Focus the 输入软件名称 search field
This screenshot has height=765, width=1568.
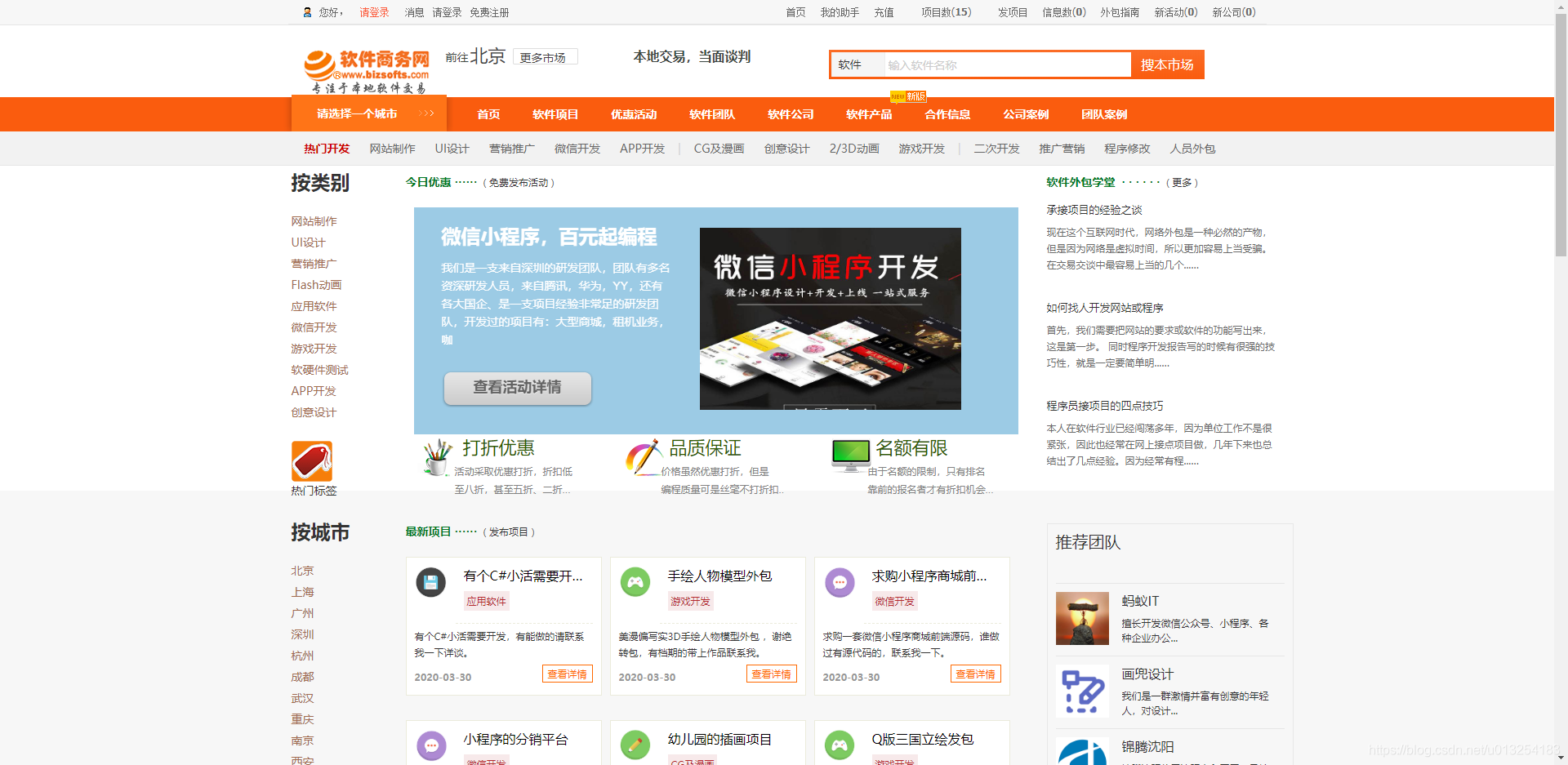[x=1008, y=64]
